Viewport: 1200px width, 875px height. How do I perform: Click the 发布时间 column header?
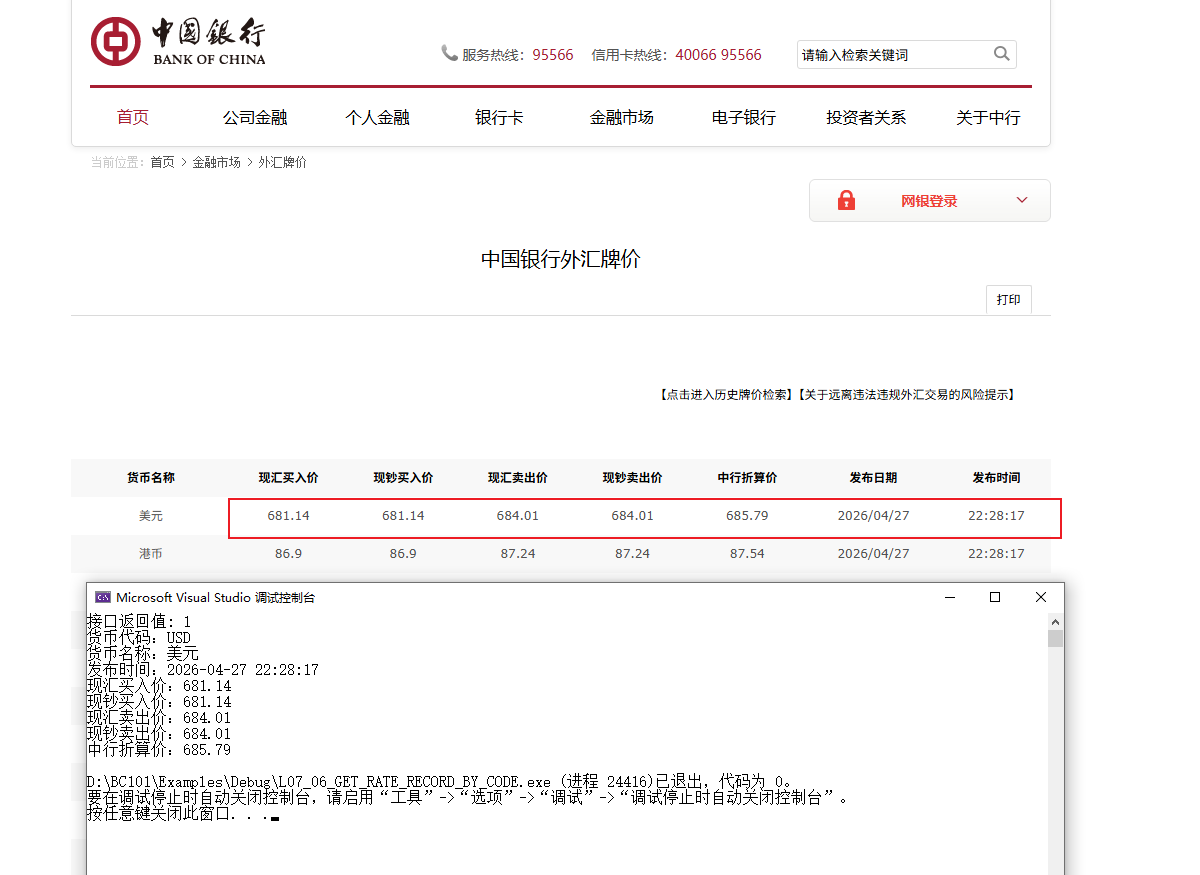pos(996,478)
